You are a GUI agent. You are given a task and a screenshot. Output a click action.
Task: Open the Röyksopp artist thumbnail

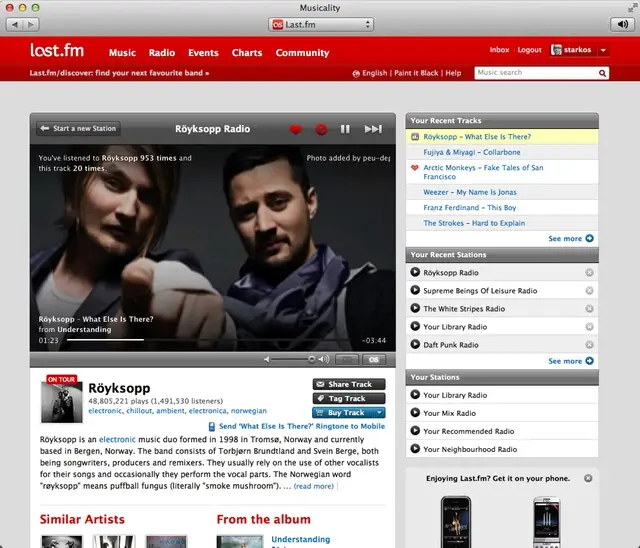click(x=62, y=402)
